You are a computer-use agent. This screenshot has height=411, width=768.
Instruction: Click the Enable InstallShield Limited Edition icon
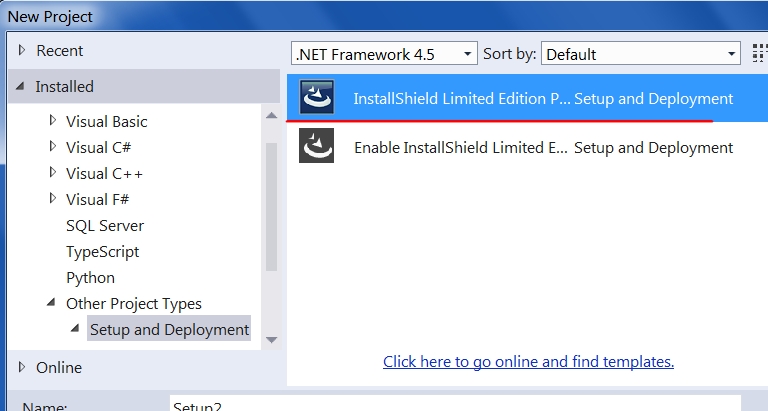(x=316, y=145)
